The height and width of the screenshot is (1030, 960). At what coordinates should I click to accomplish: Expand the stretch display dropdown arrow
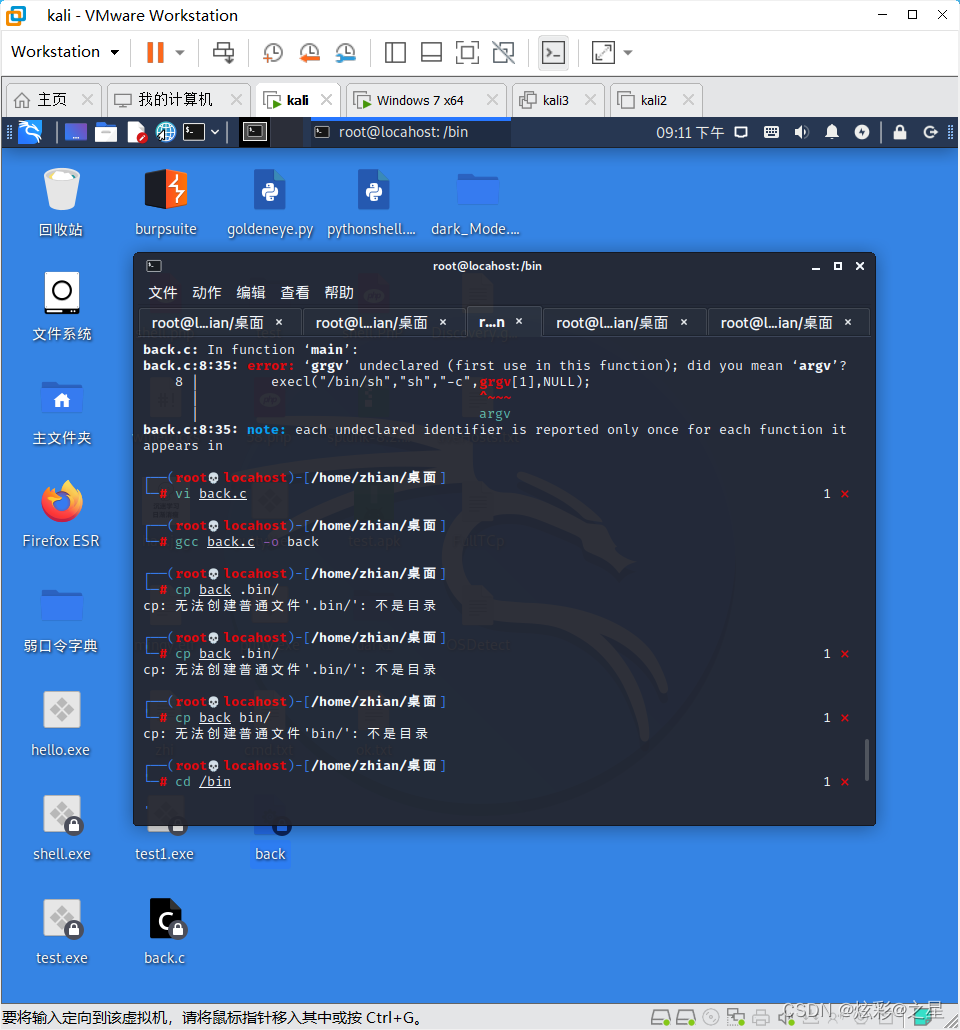pyautogui.click(x=628, y=53)
